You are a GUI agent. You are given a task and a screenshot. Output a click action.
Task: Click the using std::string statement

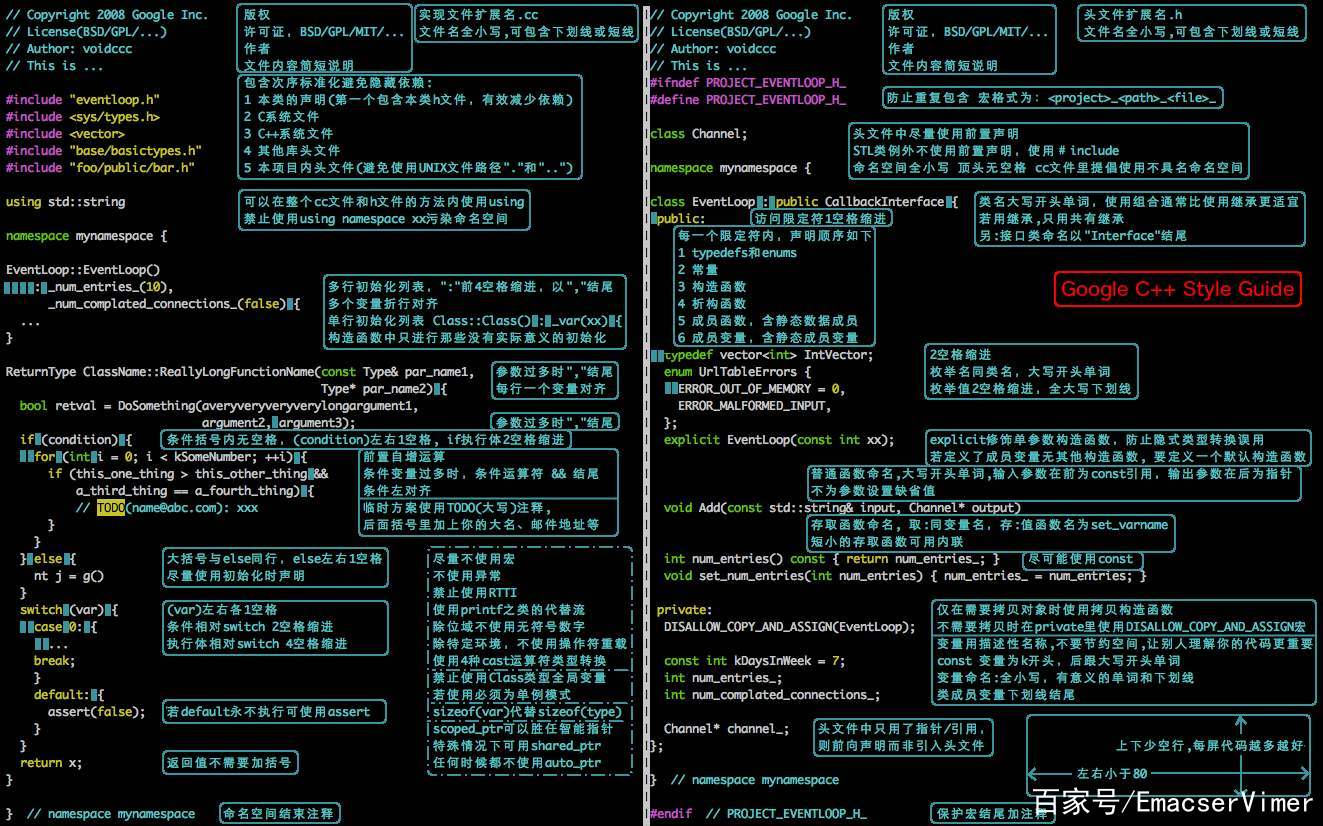pos(66,202)
